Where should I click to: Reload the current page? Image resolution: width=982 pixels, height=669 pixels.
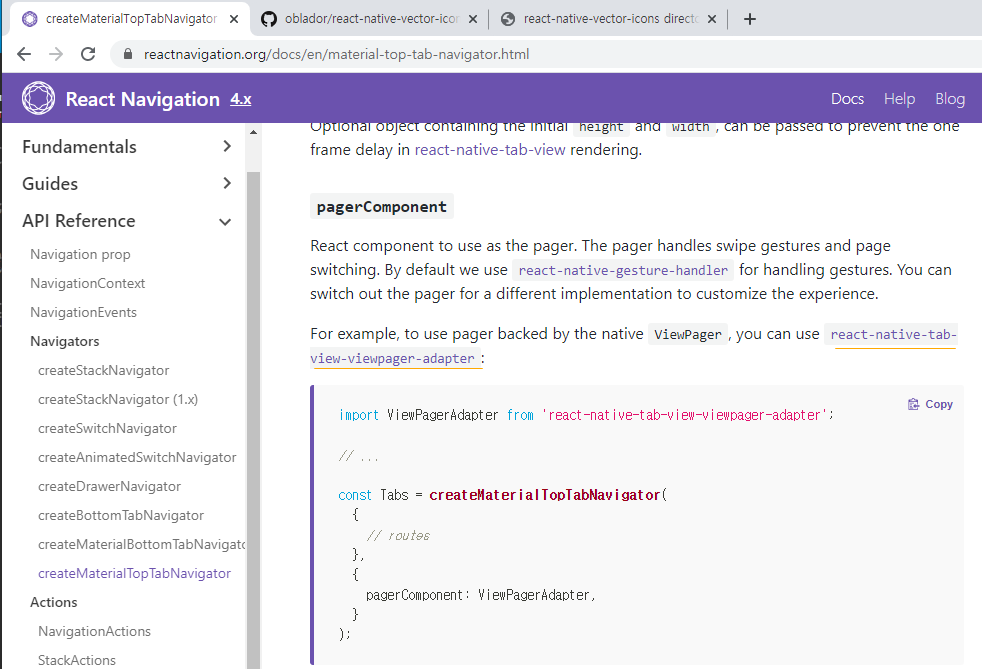88,54
